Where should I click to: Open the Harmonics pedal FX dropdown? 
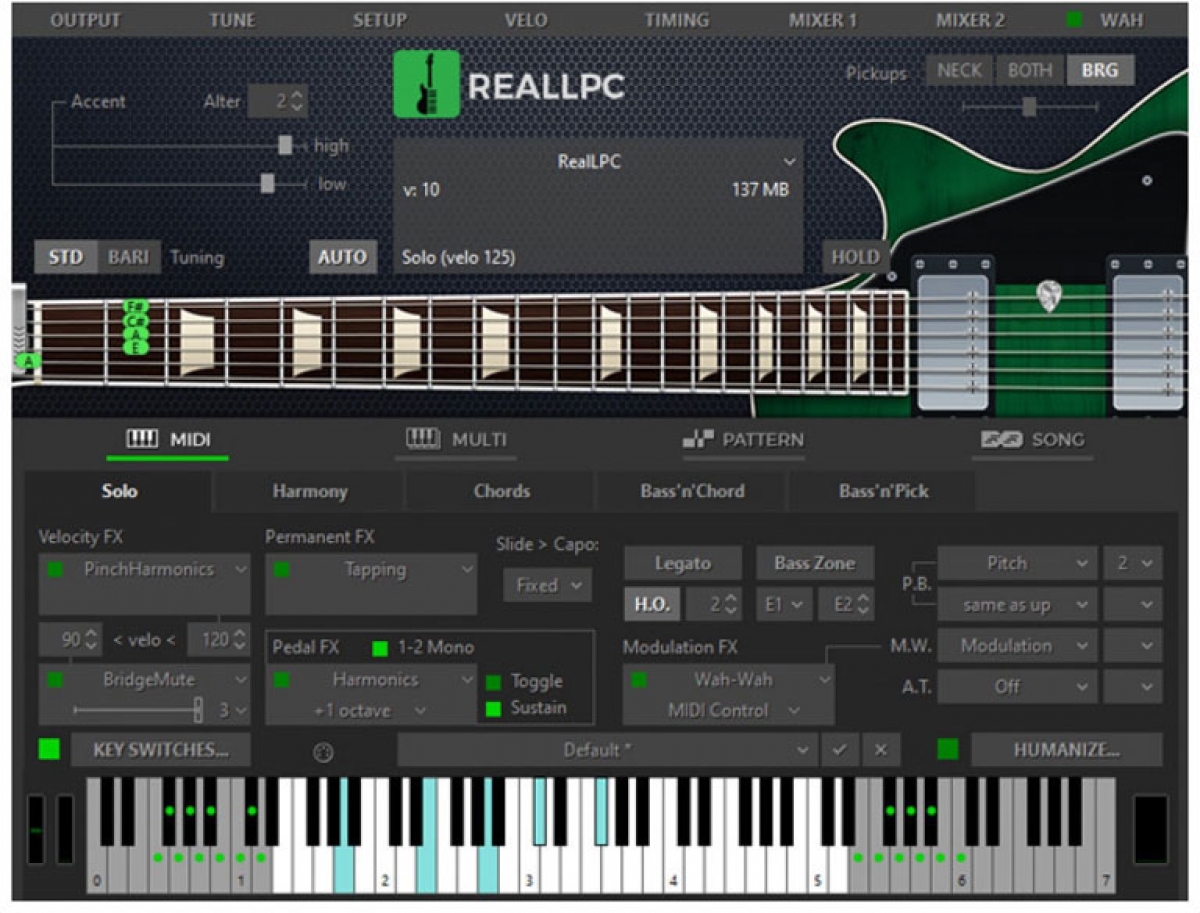click(371, 680)
